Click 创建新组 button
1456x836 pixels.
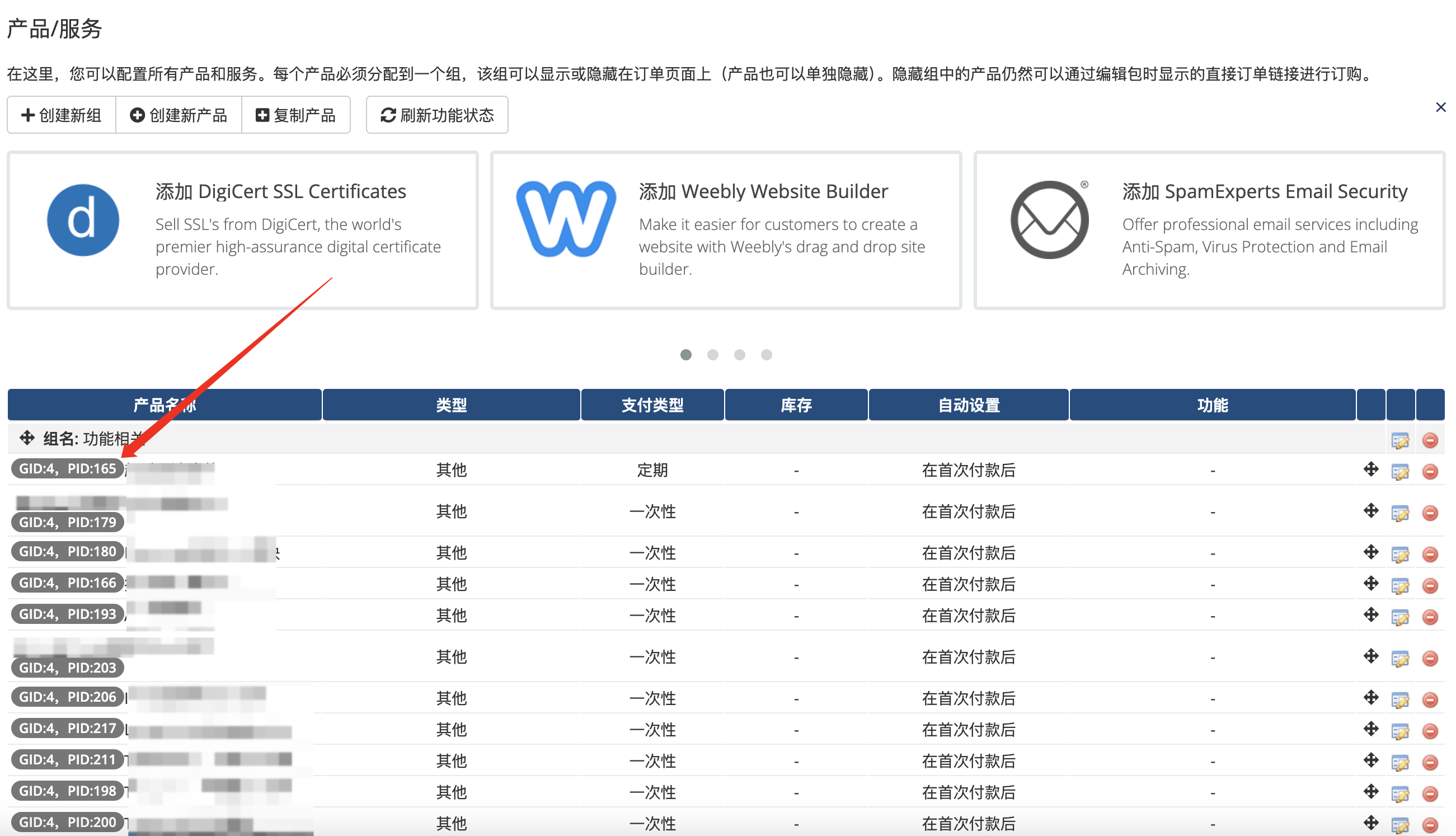[x=62, y=115]
